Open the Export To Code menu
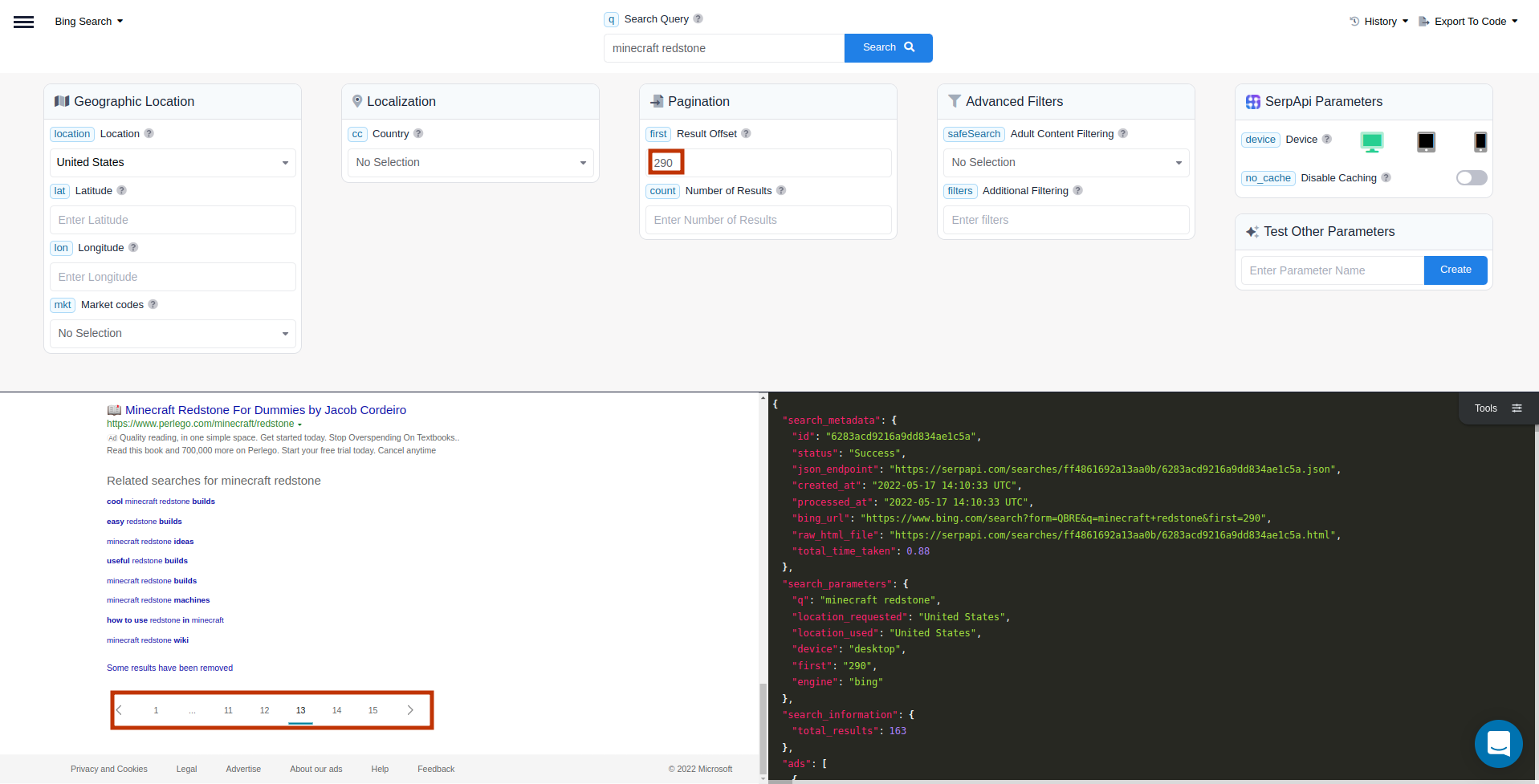The width and height of the screenshot is (1539, 784). (x=1468, y=21)
